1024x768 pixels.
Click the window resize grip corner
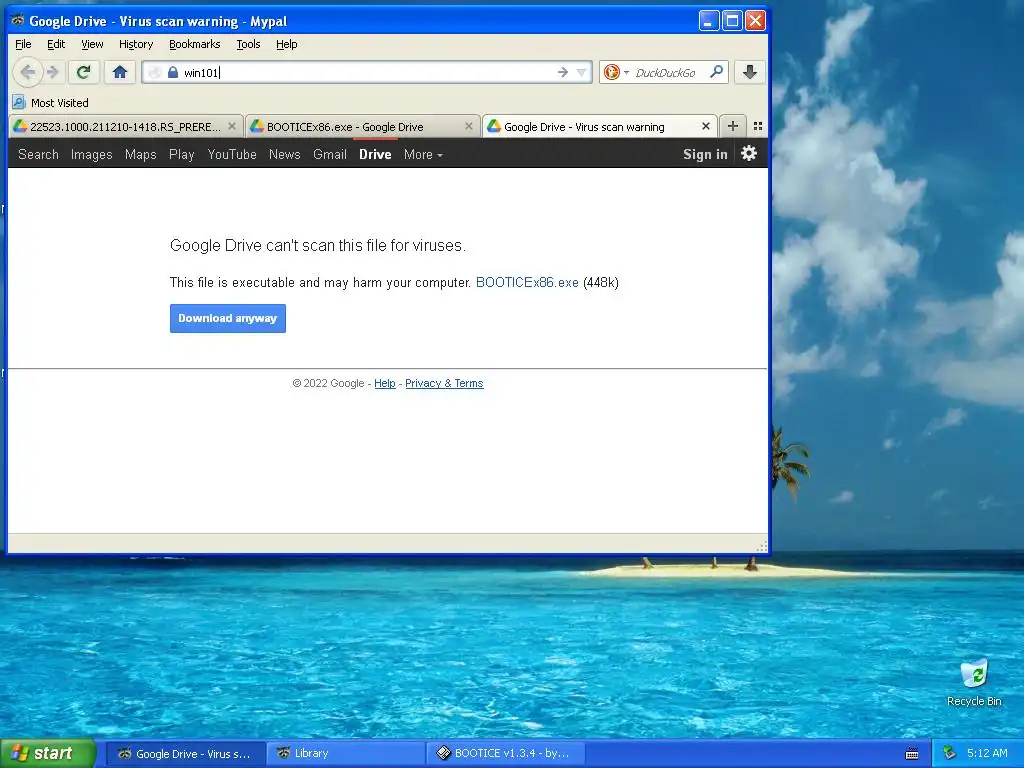tap(761, 546)
